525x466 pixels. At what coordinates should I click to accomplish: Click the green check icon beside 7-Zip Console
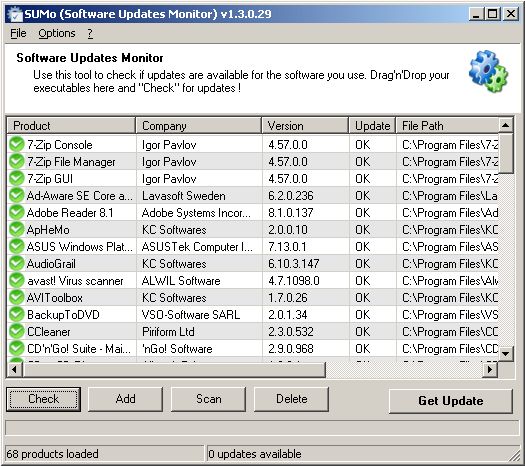pos(16,144)
